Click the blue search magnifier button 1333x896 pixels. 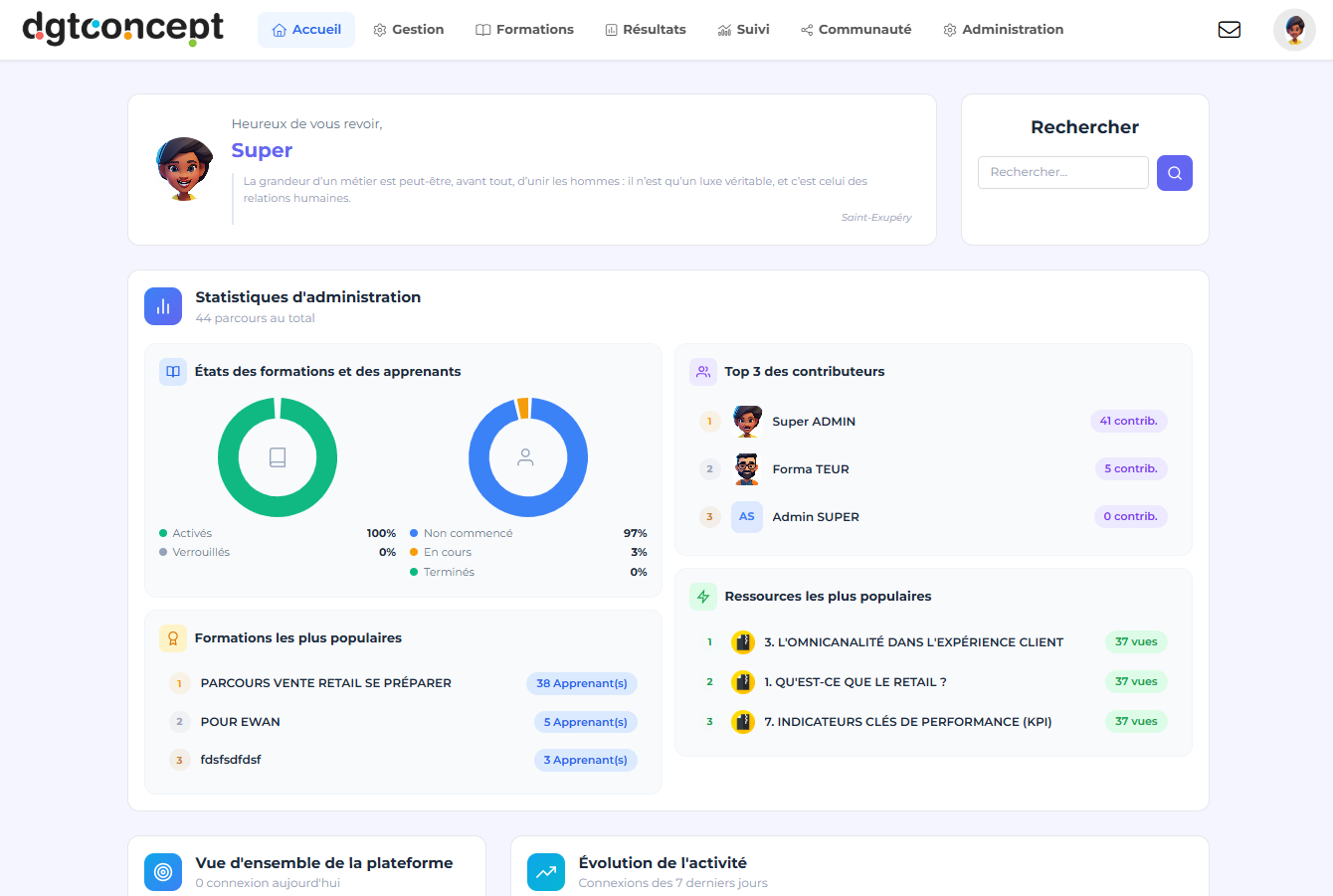1174,173
